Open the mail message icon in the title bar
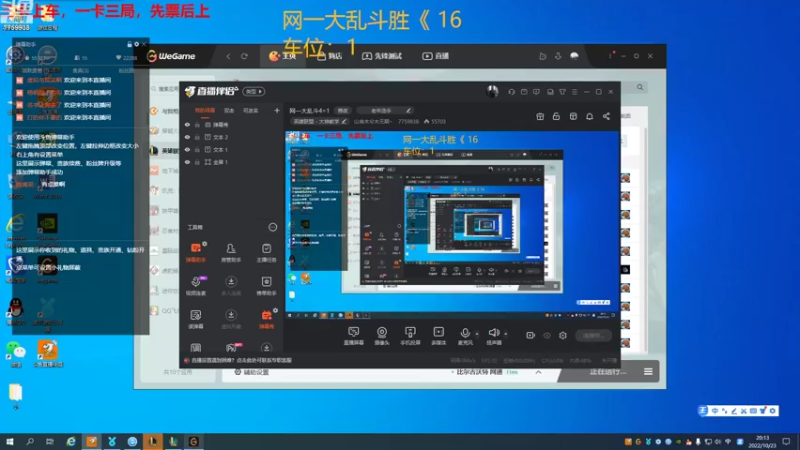 point(524,92)
